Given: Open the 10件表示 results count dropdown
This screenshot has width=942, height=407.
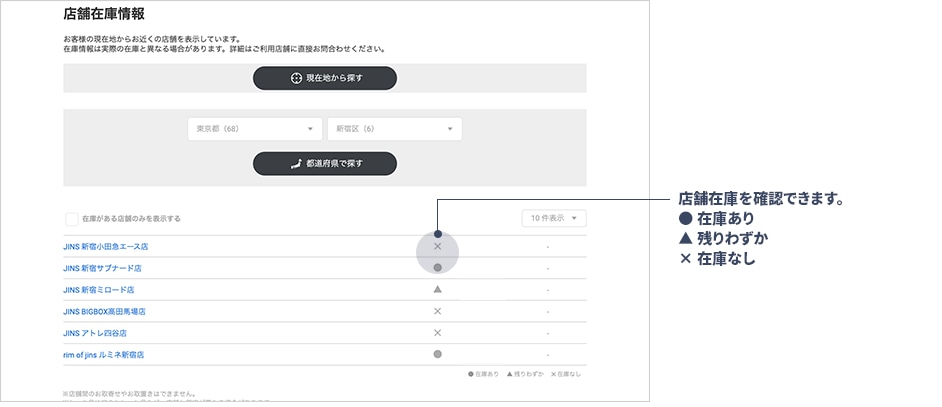Looking at the screenshot, I should click(x=554, y=218).
